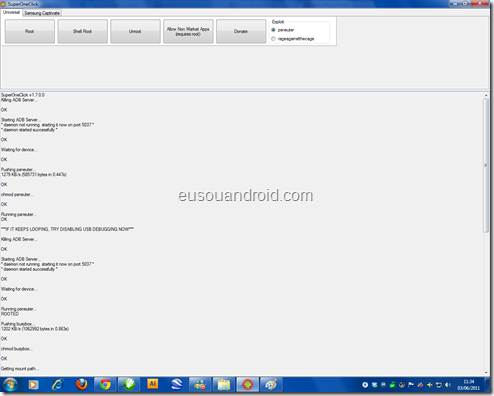Open Windows Live Messenger taskbar icon
The image size is (494, 396).
(x=200, y=385)
